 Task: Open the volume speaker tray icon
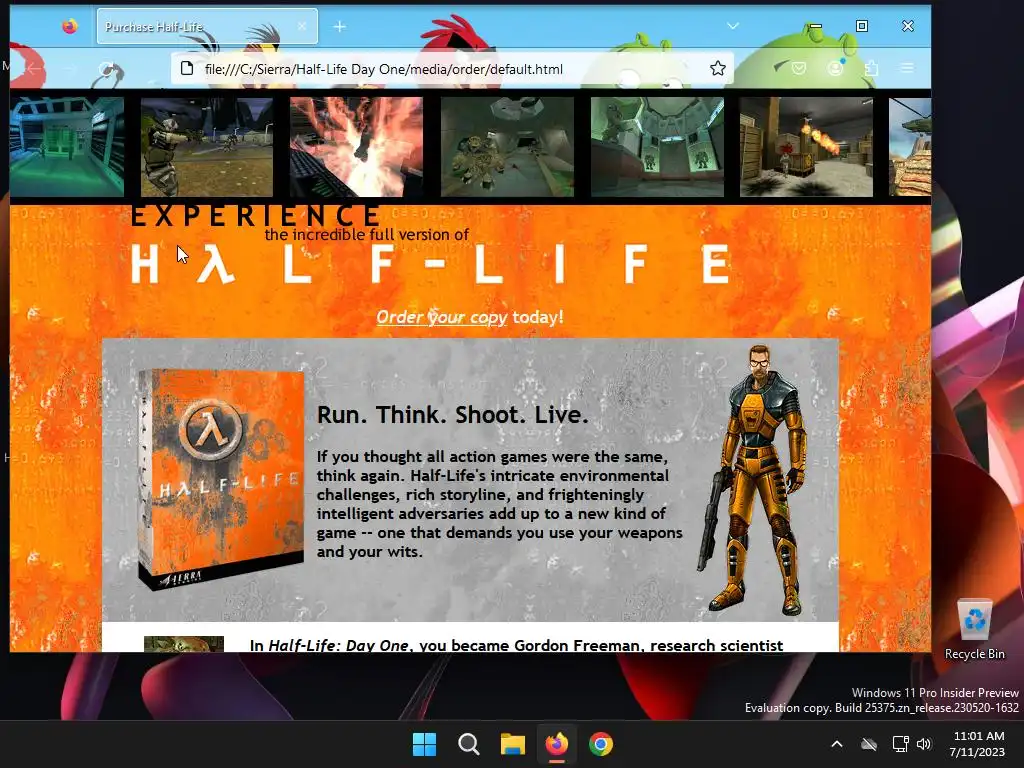click(923, 744)
